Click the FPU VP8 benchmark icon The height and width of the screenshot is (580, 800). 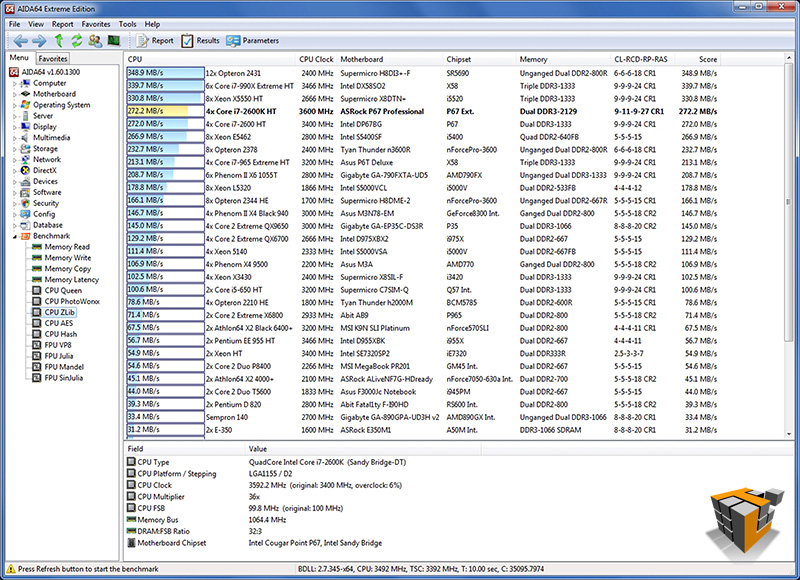[37, 345]
